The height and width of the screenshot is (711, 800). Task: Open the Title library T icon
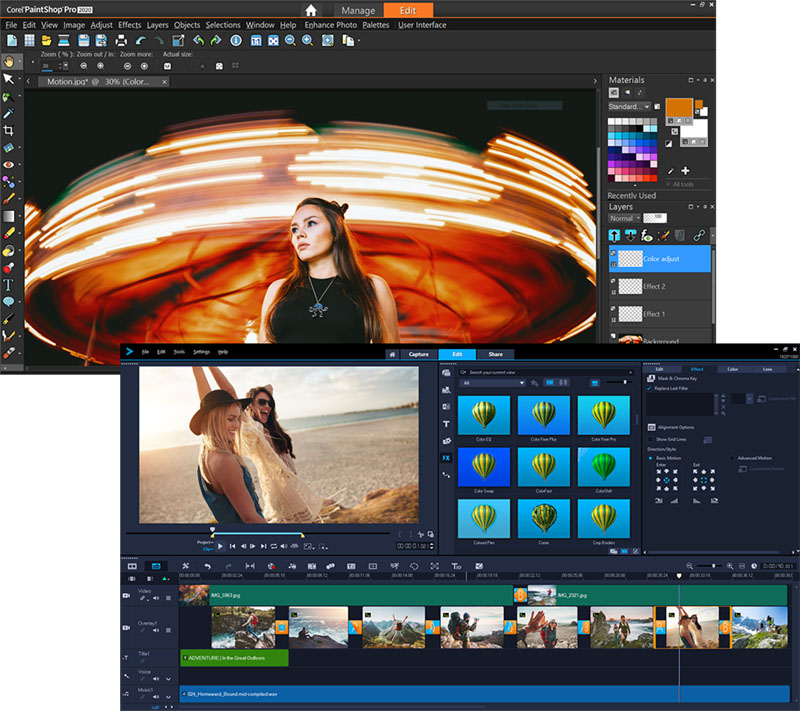(446, 424)
